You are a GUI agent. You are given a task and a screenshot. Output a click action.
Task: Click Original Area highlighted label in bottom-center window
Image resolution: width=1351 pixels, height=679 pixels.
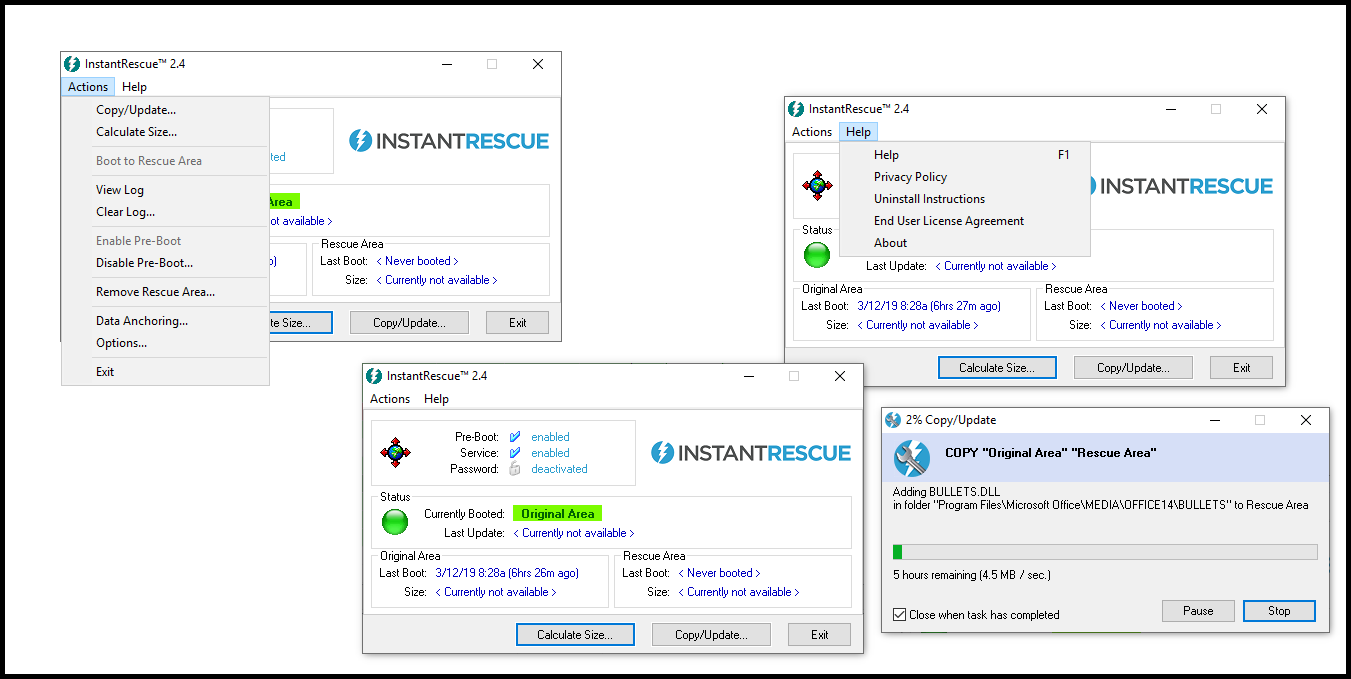click(x=558, y=514)
